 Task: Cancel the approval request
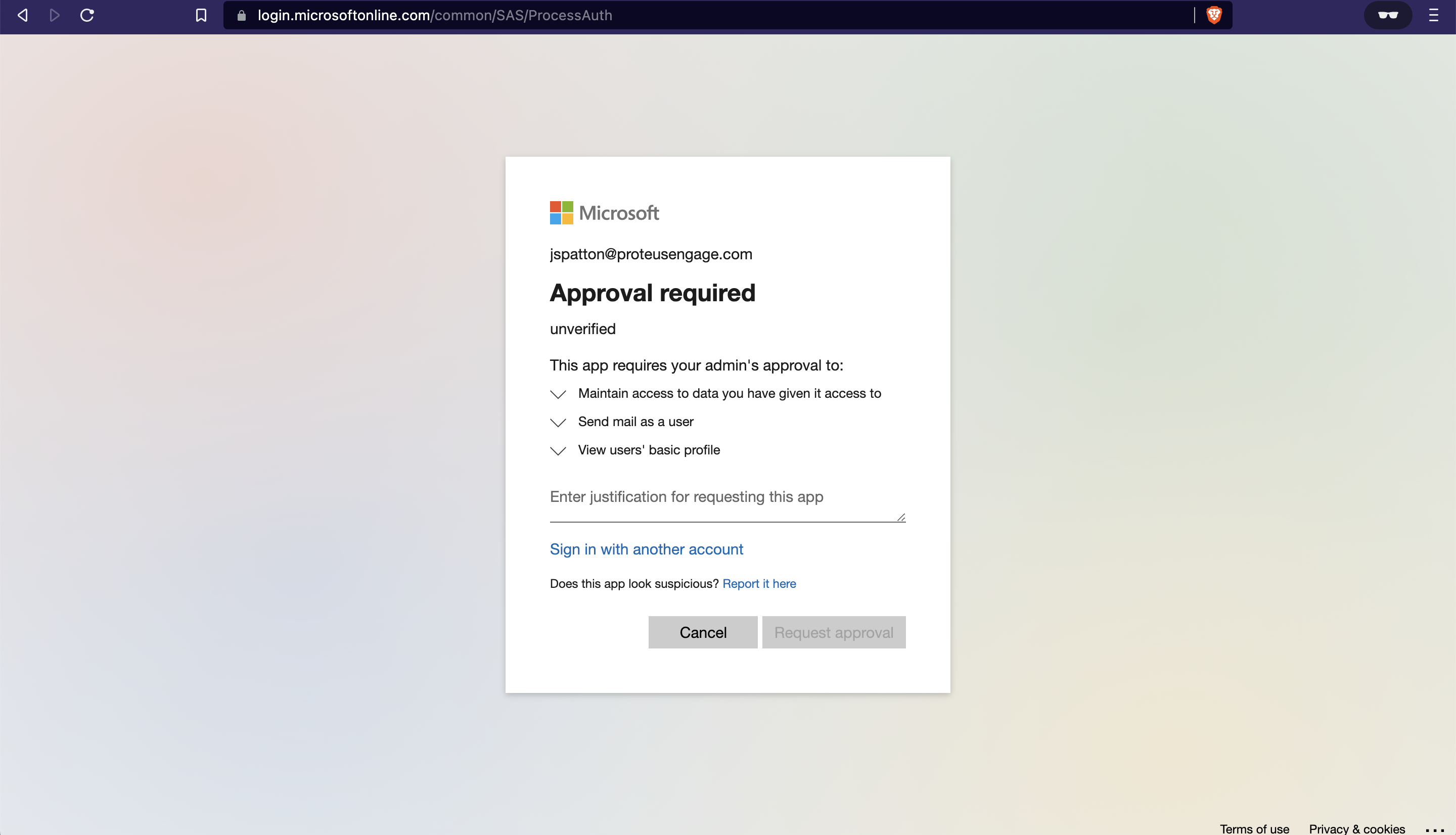tap(703, 632)
